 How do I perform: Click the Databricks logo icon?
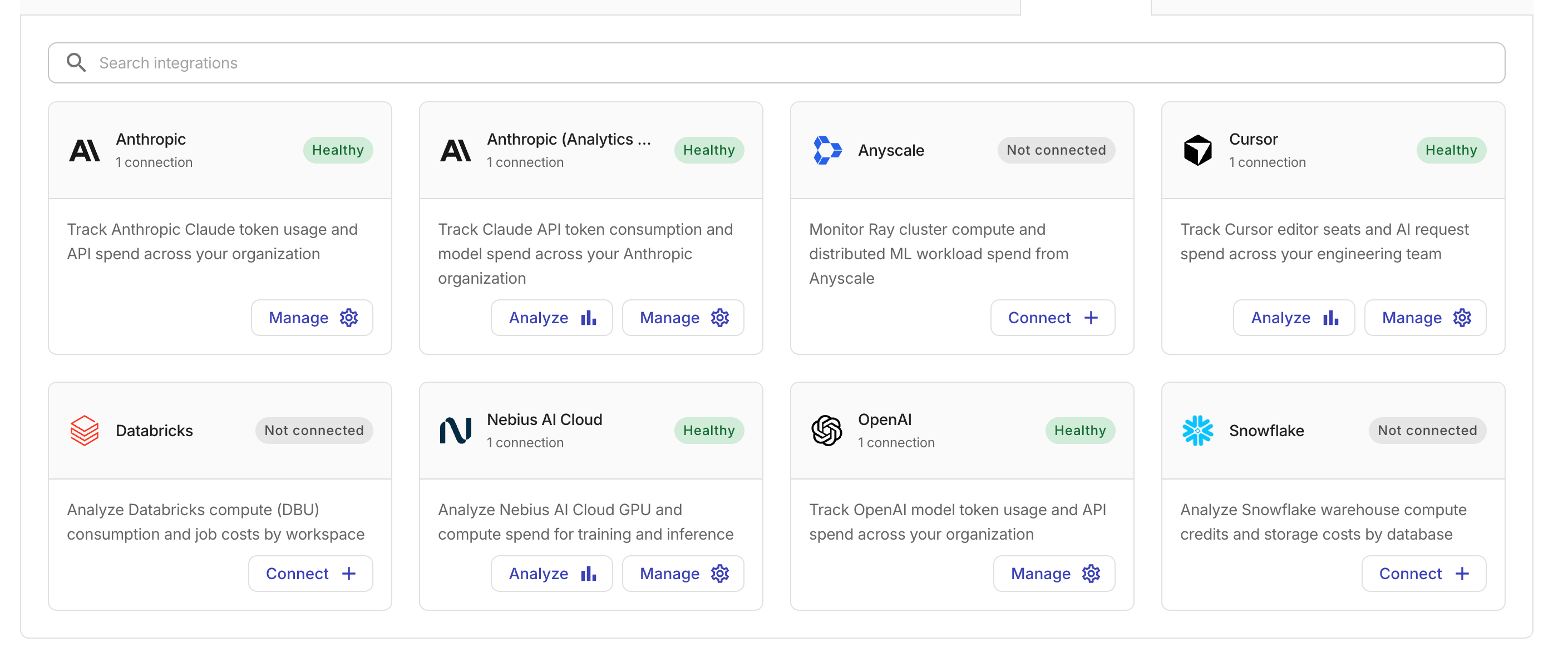click(x=84, y=431)
